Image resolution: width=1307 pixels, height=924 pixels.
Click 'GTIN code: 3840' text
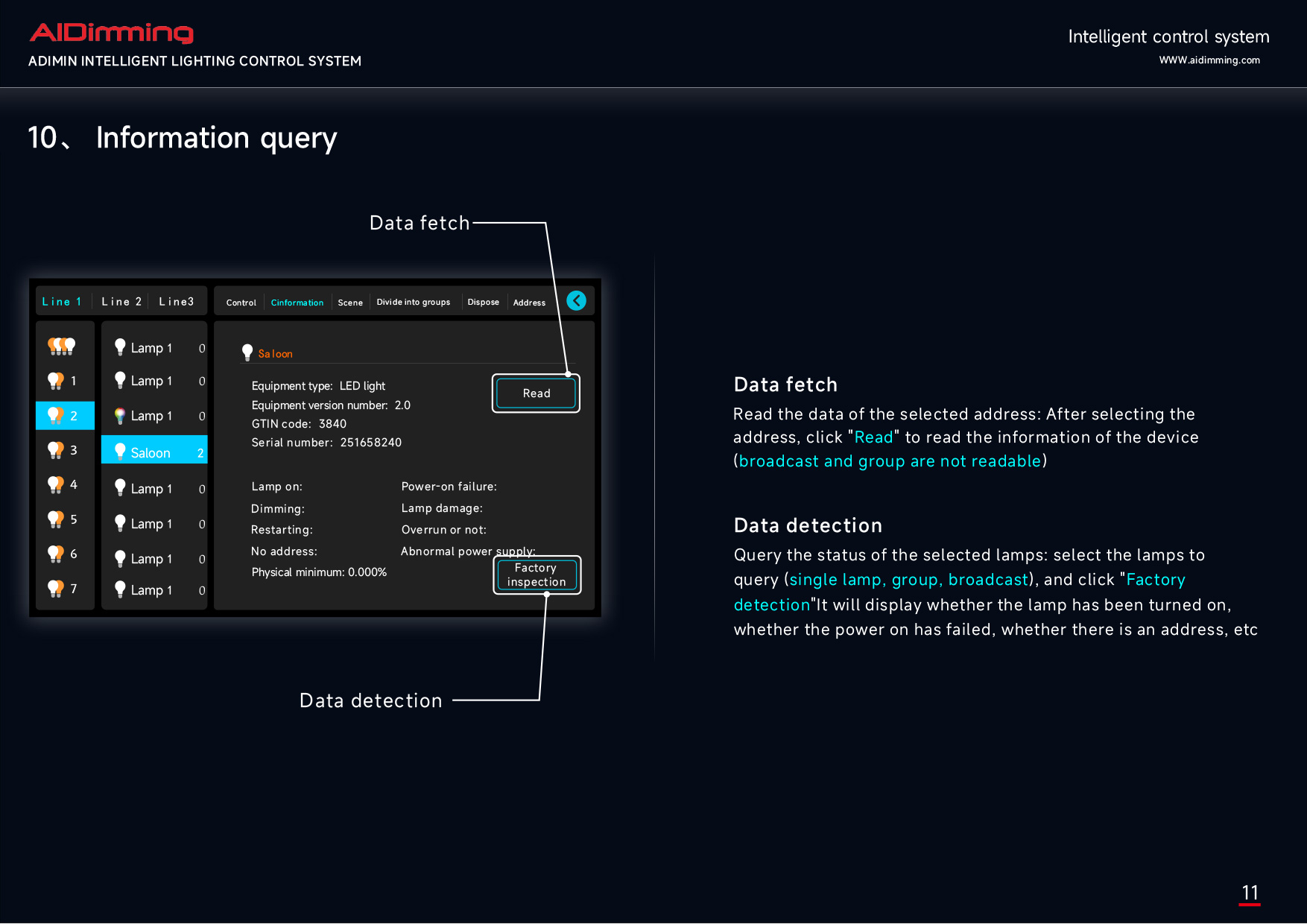(x=299, y=424)
